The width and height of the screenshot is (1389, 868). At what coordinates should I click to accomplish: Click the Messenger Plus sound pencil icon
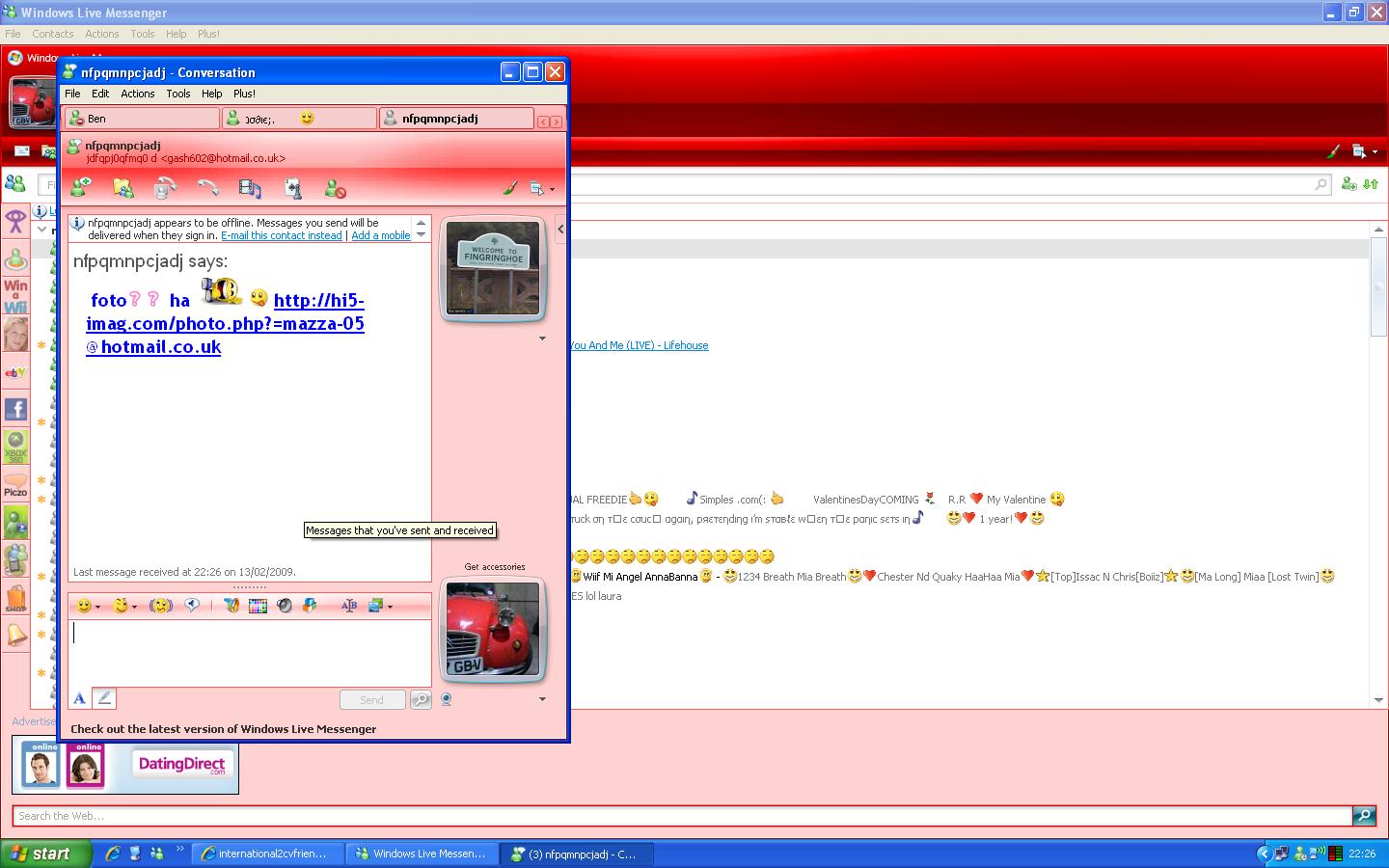[x=231, y=606]
